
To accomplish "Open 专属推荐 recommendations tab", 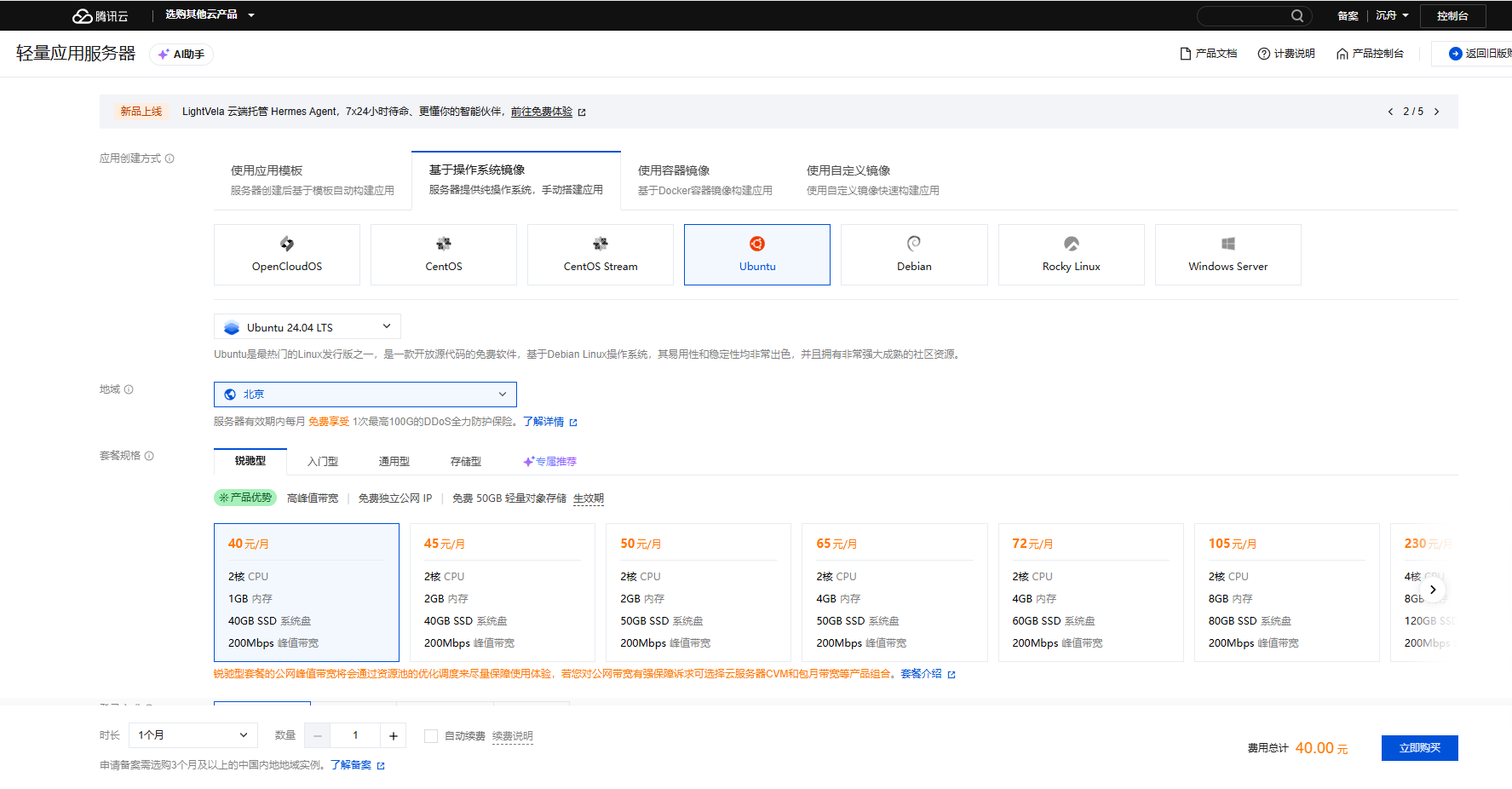I will [x=550, y=462].
